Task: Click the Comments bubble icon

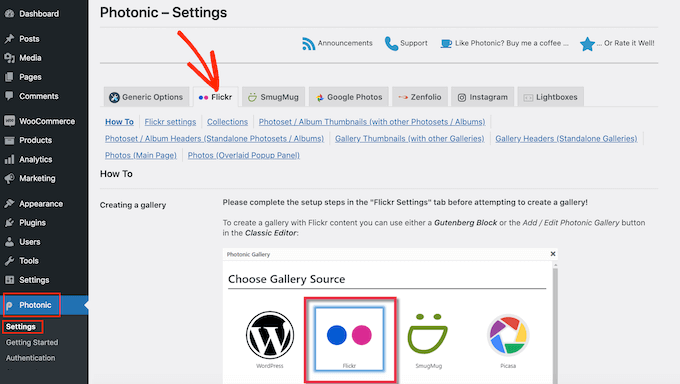Action: tap(10, 96)
